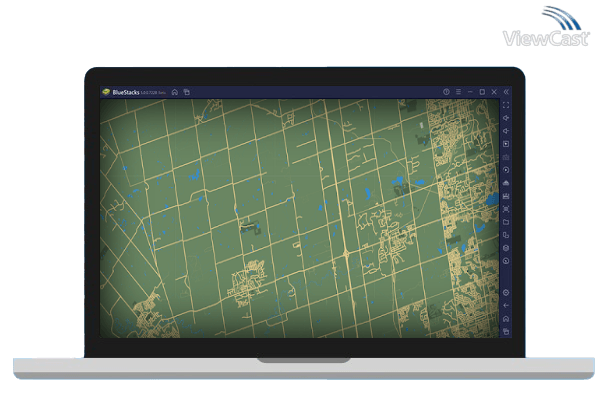Click the BlueStacks logo in title bar
Viewport: 602px width, 414px height.
[106, 92]
